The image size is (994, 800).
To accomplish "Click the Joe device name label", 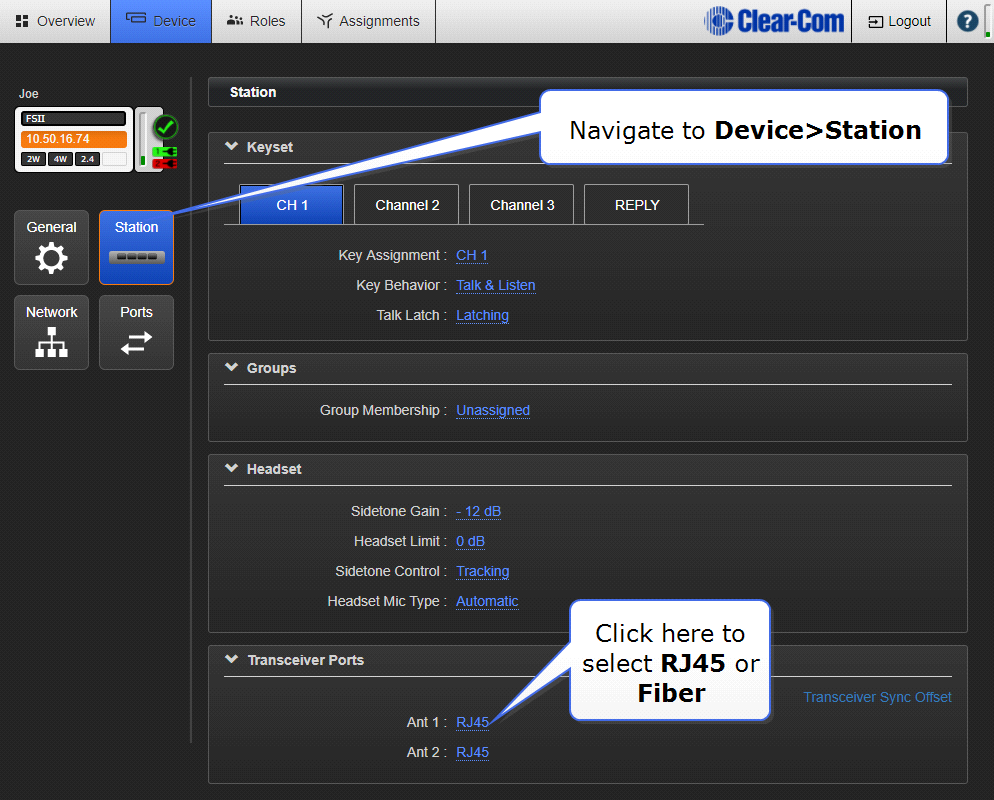I will [29, 94].
